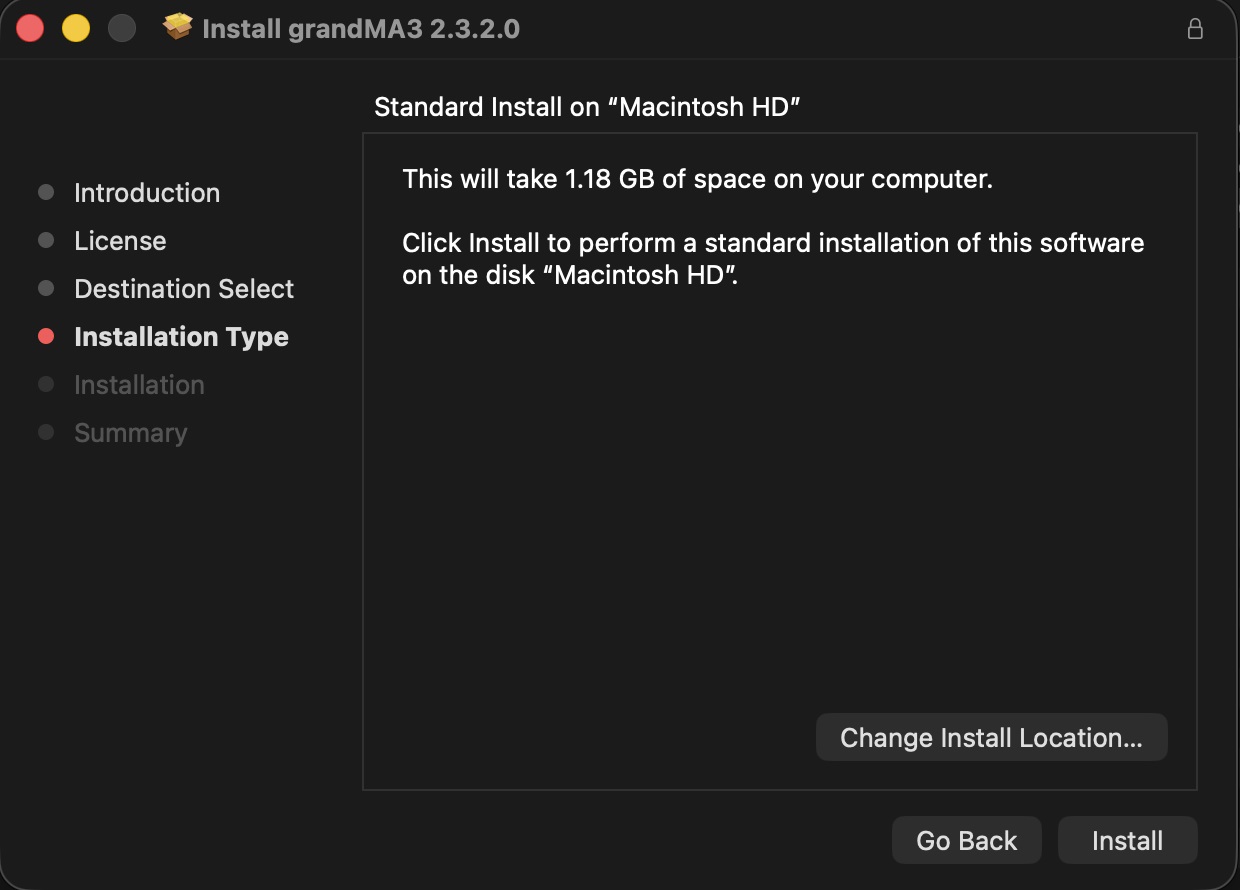The width and height of the screenshot is (1240, 890).
Task: Close the installer with the red button
Action: [30, 28]
